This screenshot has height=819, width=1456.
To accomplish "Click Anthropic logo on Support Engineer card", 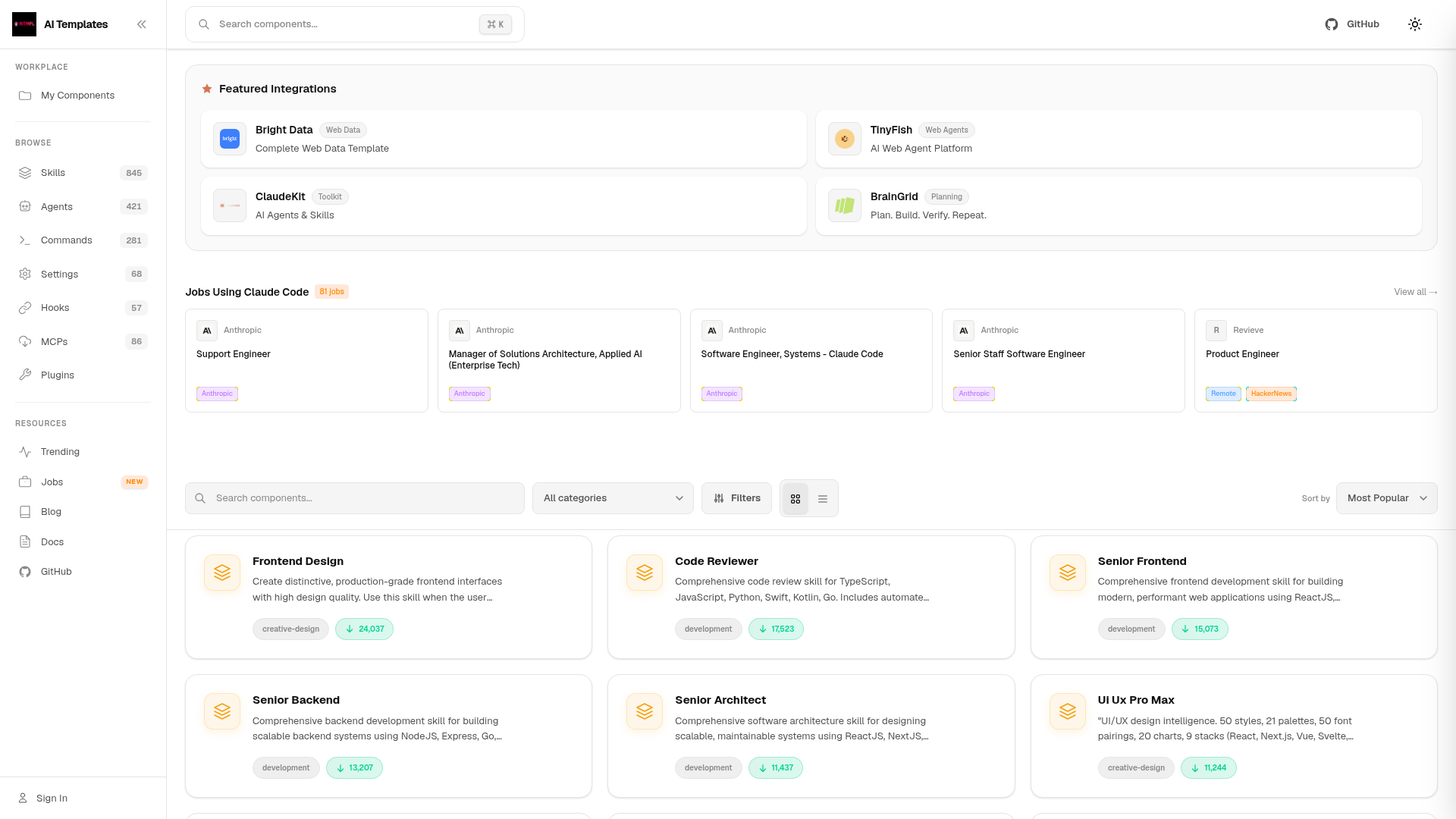I will click(x=207, y=331).
